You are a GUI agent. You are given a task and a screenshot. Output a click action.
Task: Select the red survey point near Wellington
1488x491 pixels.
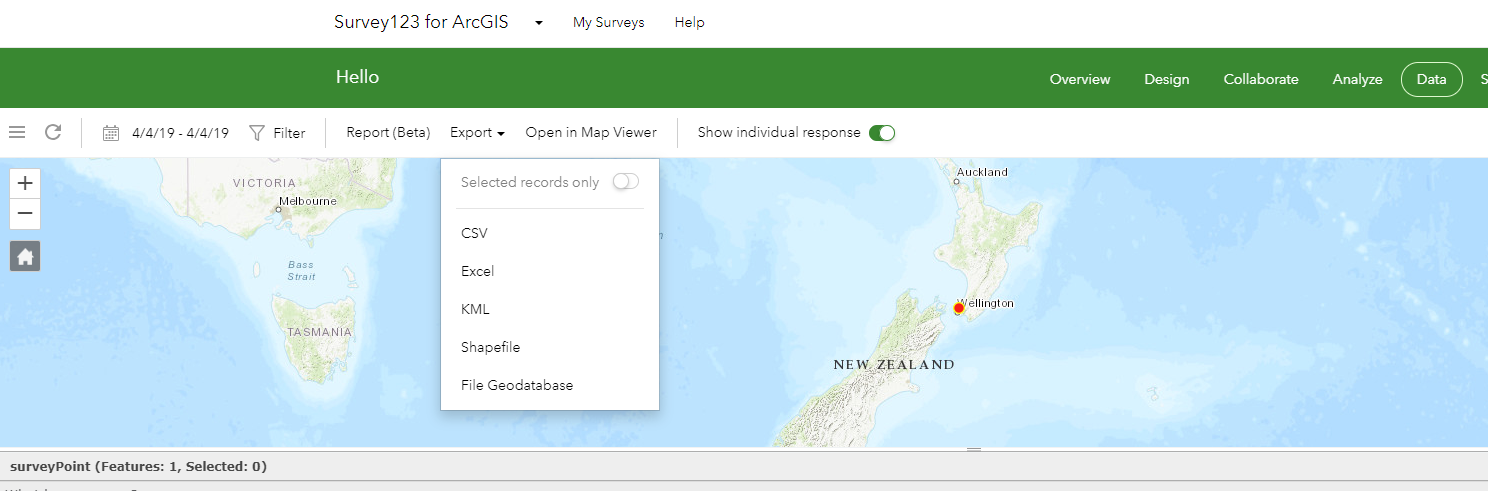[x=959, y=308]
